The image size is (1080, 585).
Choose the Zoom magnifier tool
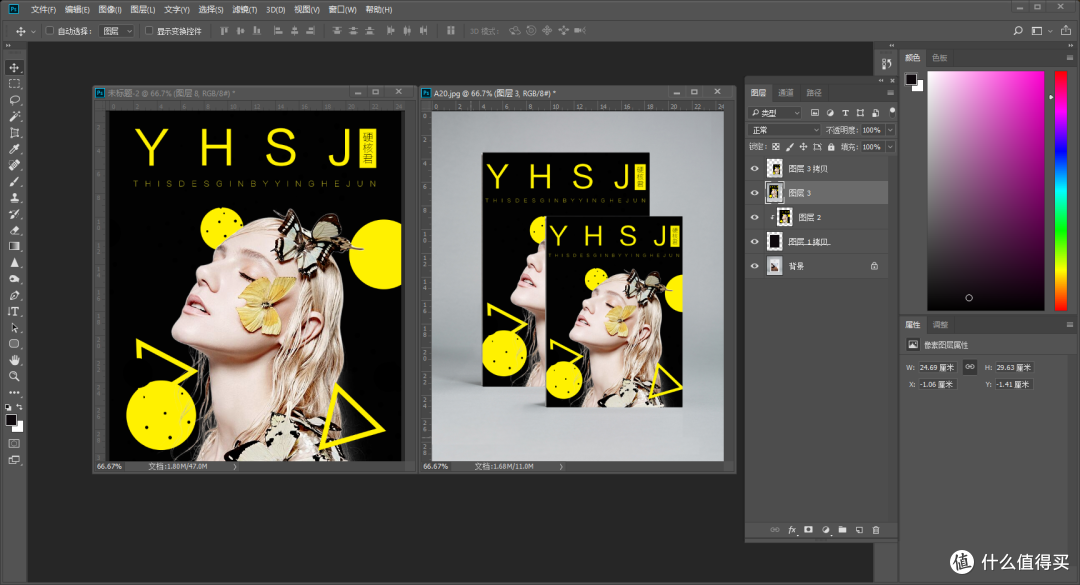[x=14, y=376]
